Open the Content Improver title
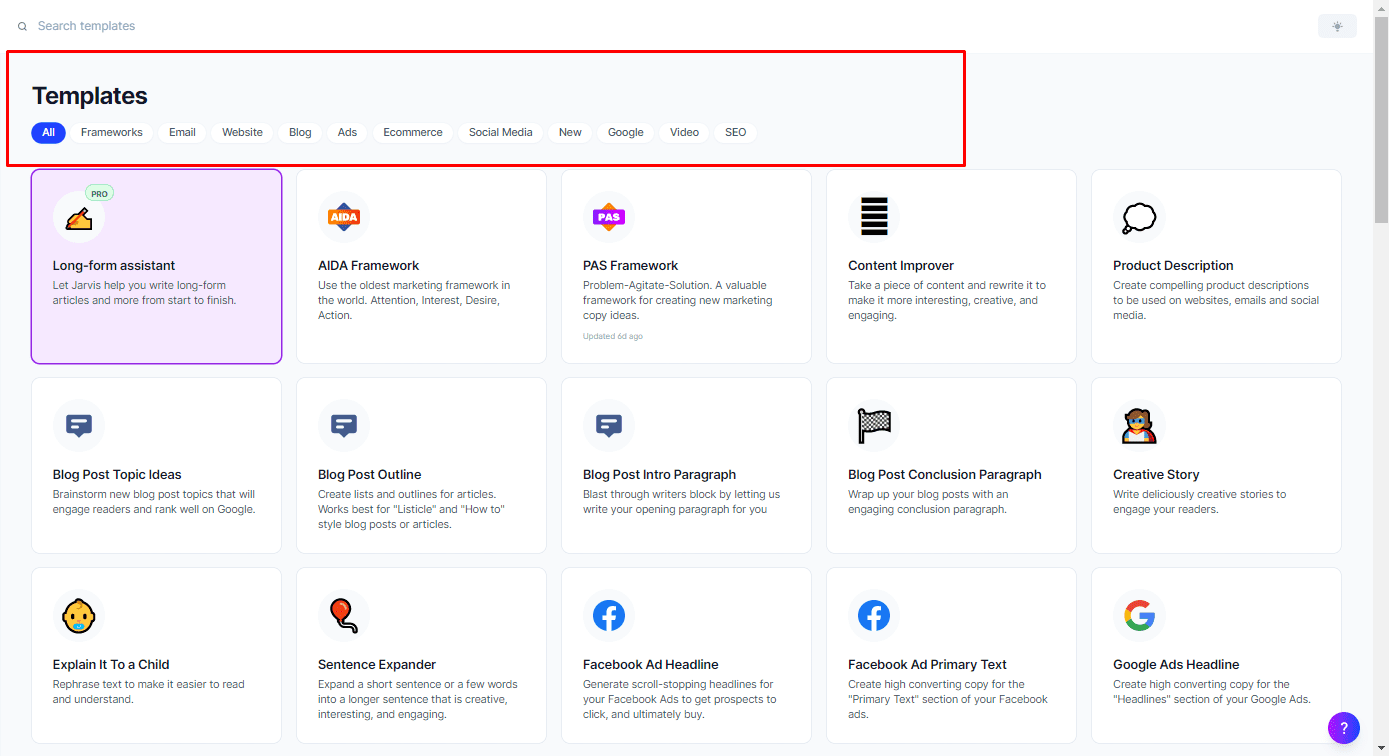Image resolution: width=1389 pixels, height=756 pixels. point(901,266)
